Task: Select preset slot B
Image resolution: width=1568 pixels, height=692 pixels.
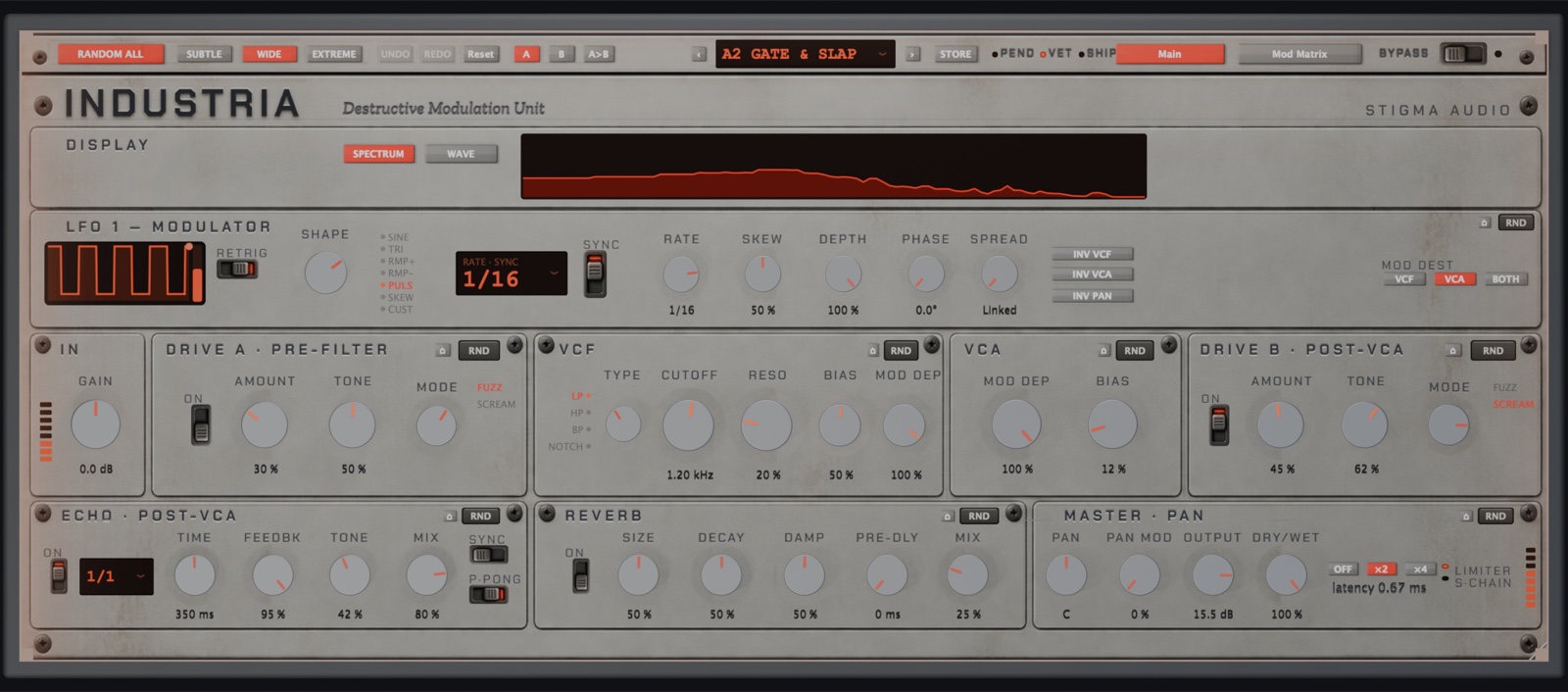Action: [x=561, y=54]
